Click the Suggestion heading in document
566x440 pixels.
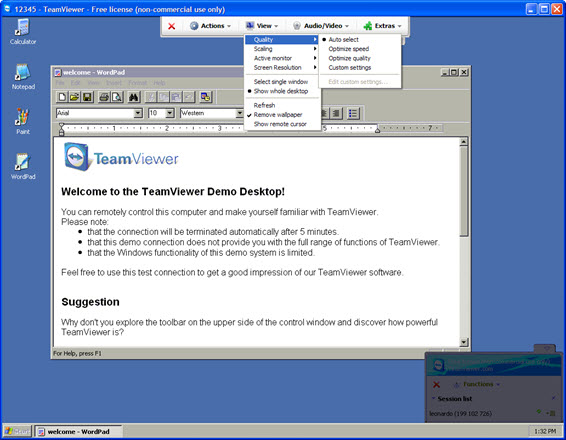(90, 302)
